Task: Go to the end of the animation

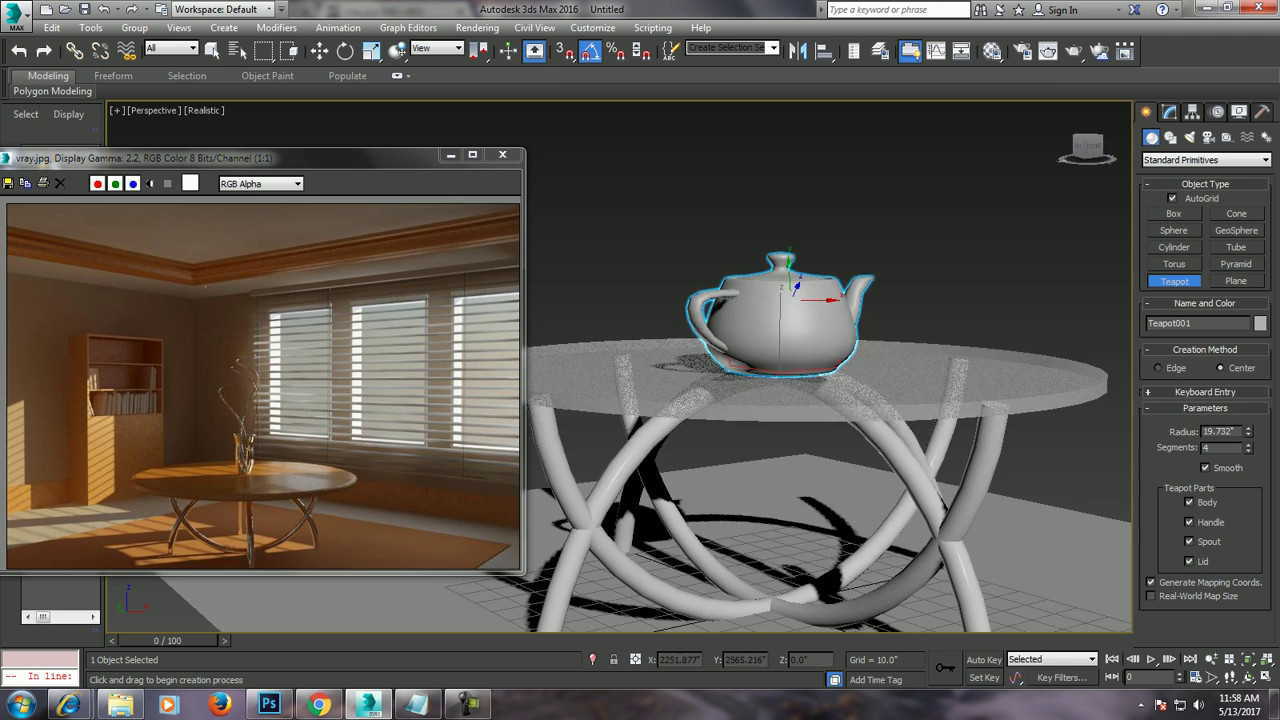Action: (x=1190, y=660)
